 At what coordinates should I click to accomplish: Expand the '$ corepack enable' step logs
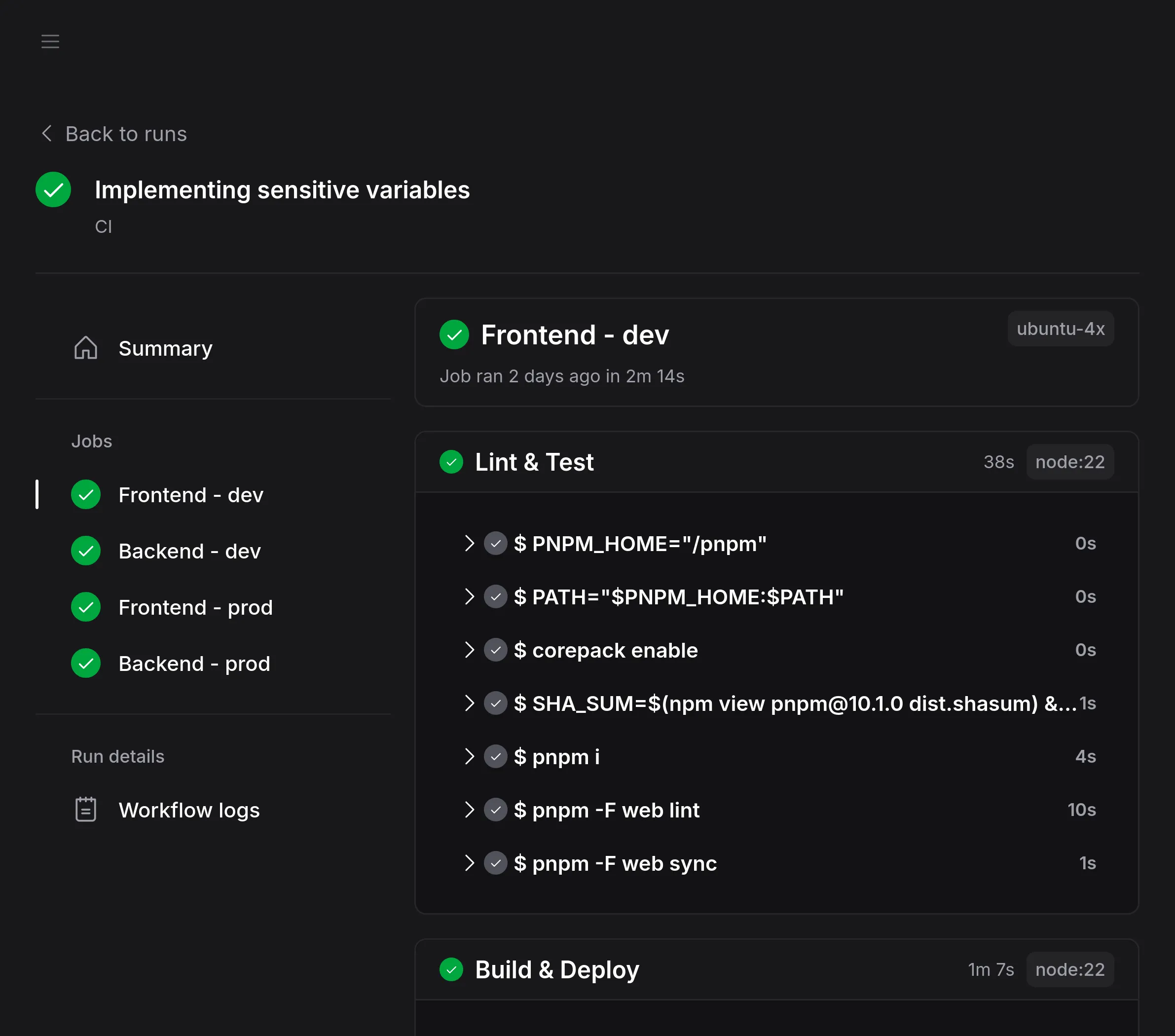coord(469,650)
